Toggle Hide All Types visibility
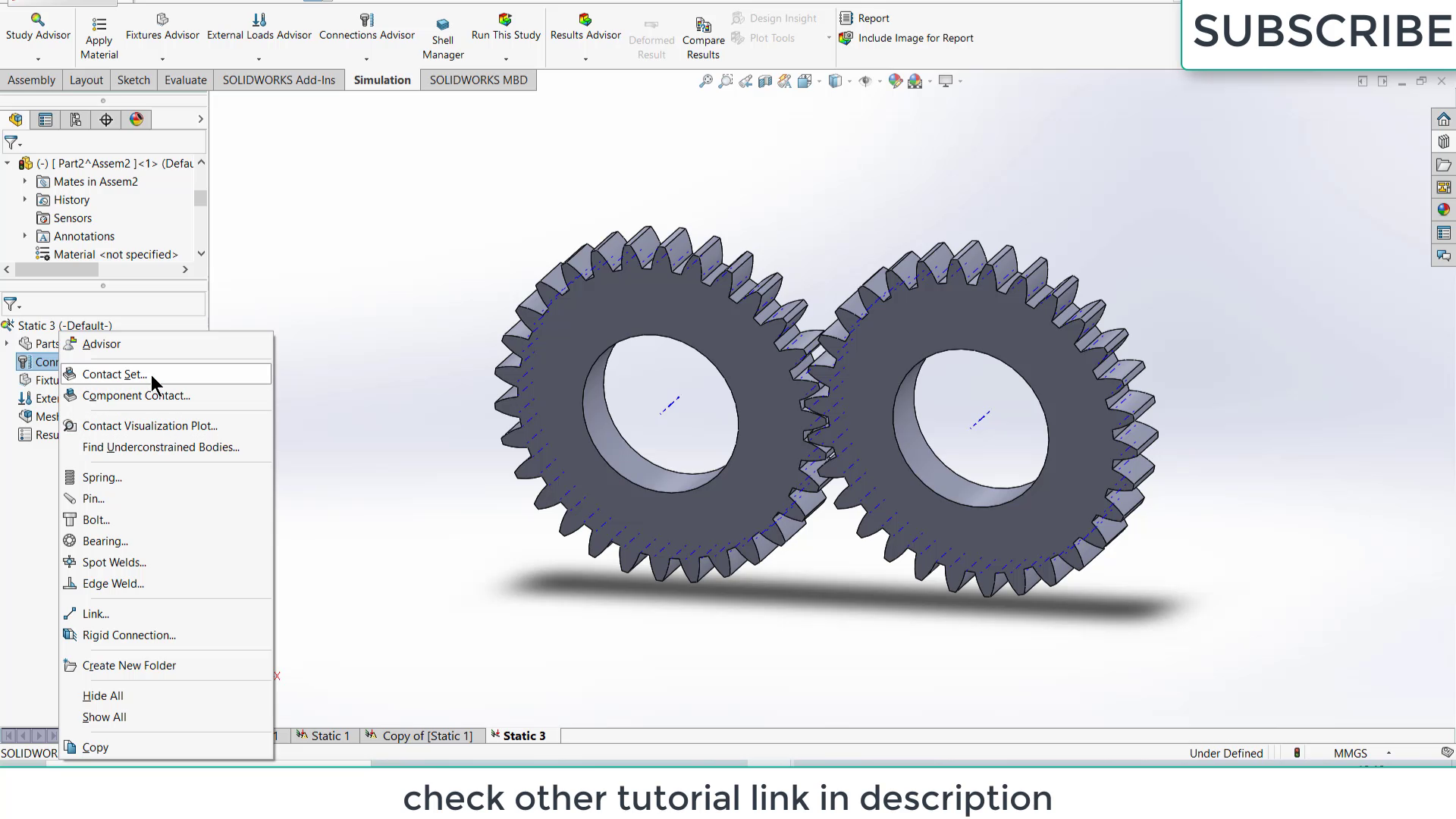This screenshot has width=1456, height=819. tap(865, 81)
